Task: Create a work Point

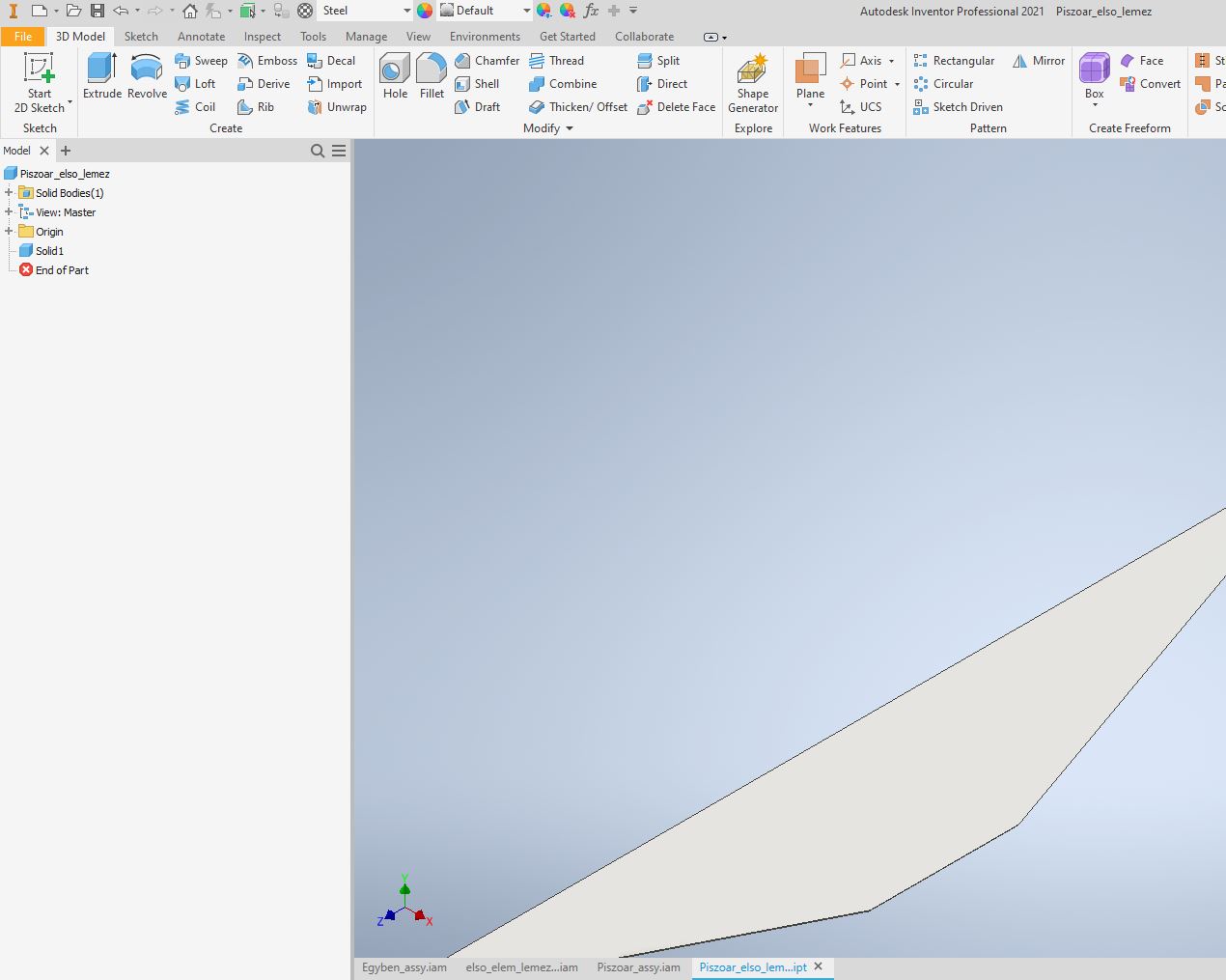Action: tap(864, 84)
